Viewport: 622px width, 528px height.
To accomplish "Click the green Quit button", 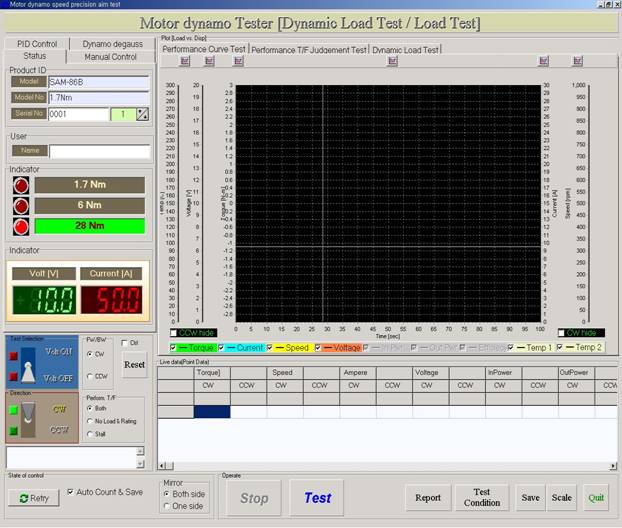I will tap(596, 497).
